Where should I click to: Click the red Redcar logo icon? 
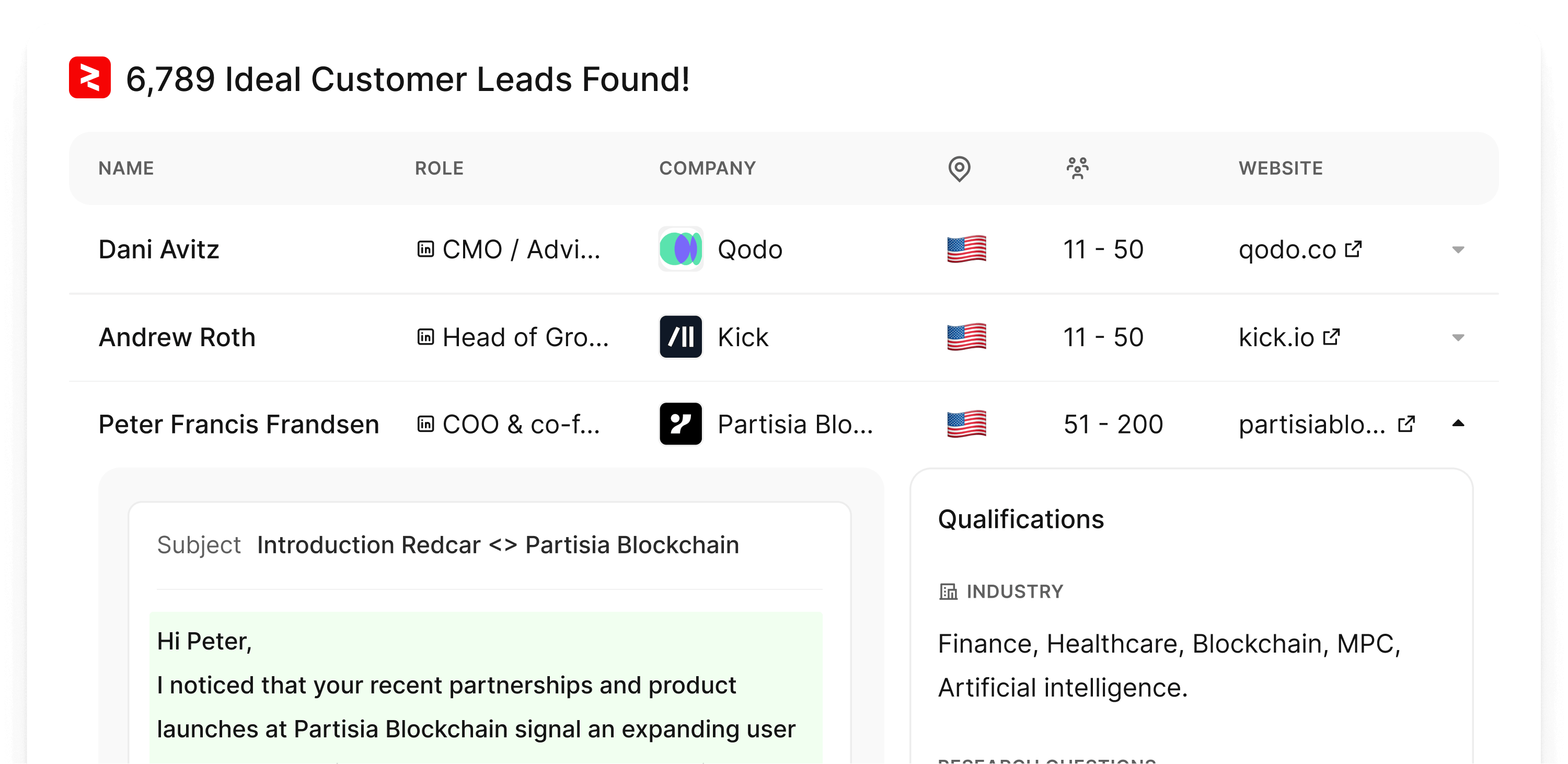[89, 78]
